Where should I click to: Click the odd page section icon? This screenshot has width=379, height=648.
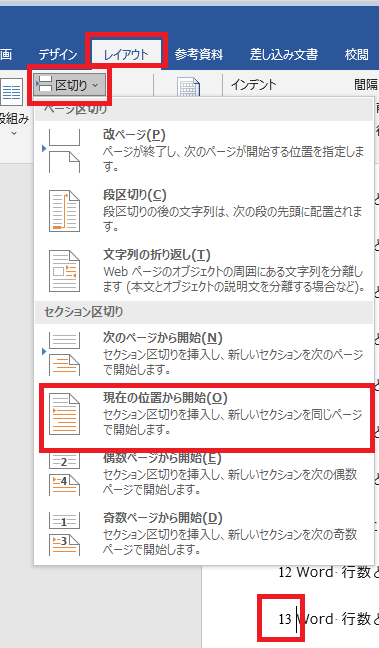pyautogui.click(x=64, y=534)
